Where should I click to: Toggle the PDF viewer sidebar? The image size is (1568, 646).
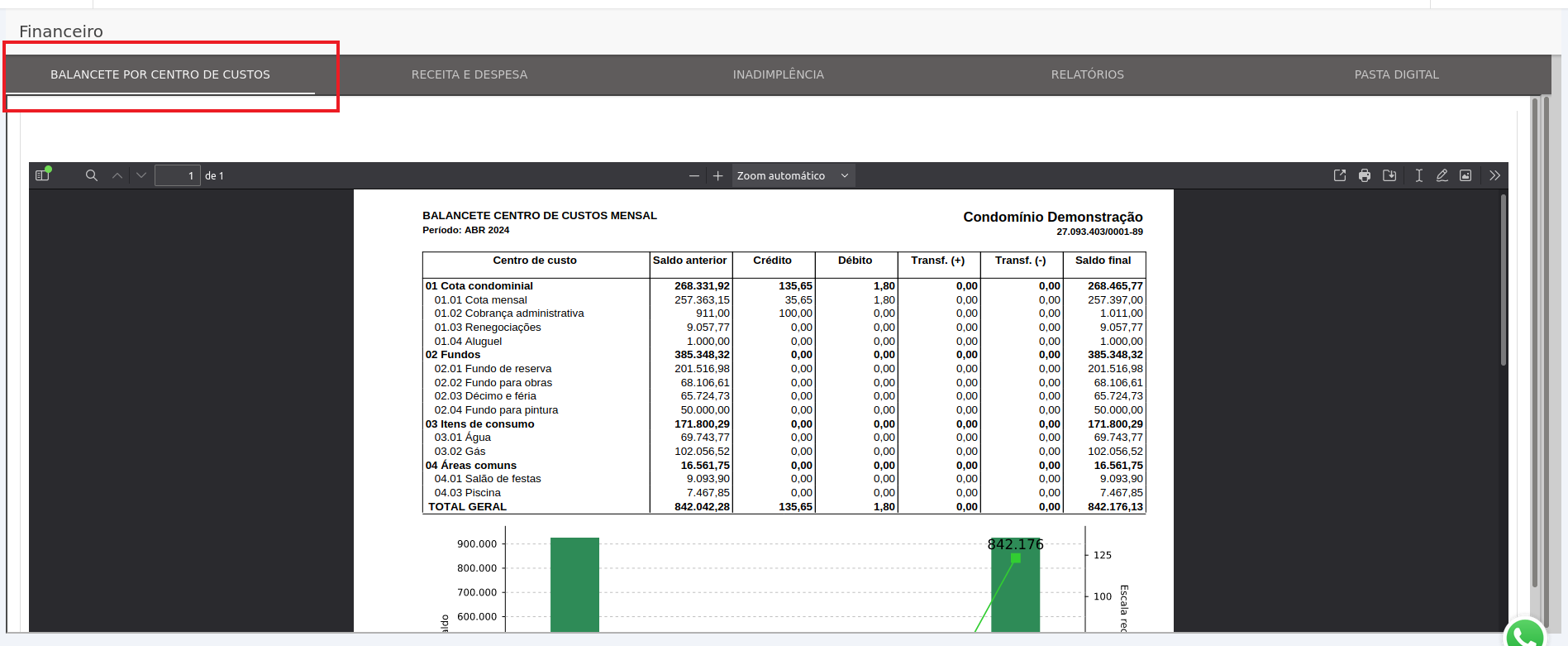(x=43, y=175)
